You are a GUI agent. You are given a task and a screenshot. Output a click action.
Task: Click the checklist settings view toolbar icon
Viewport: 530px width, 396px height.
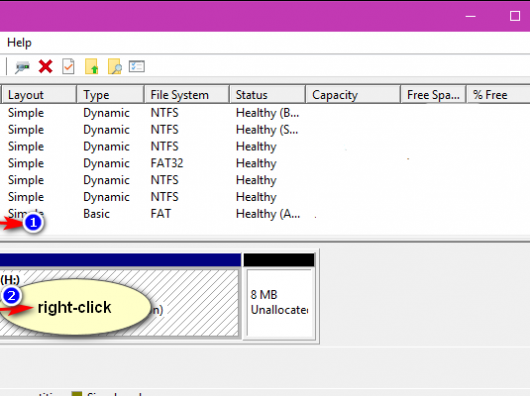tap(137, 66)
